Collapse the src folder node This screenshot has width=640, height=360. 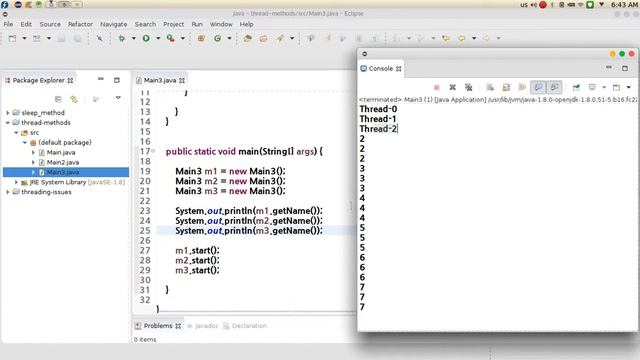(x=16, y=133)
